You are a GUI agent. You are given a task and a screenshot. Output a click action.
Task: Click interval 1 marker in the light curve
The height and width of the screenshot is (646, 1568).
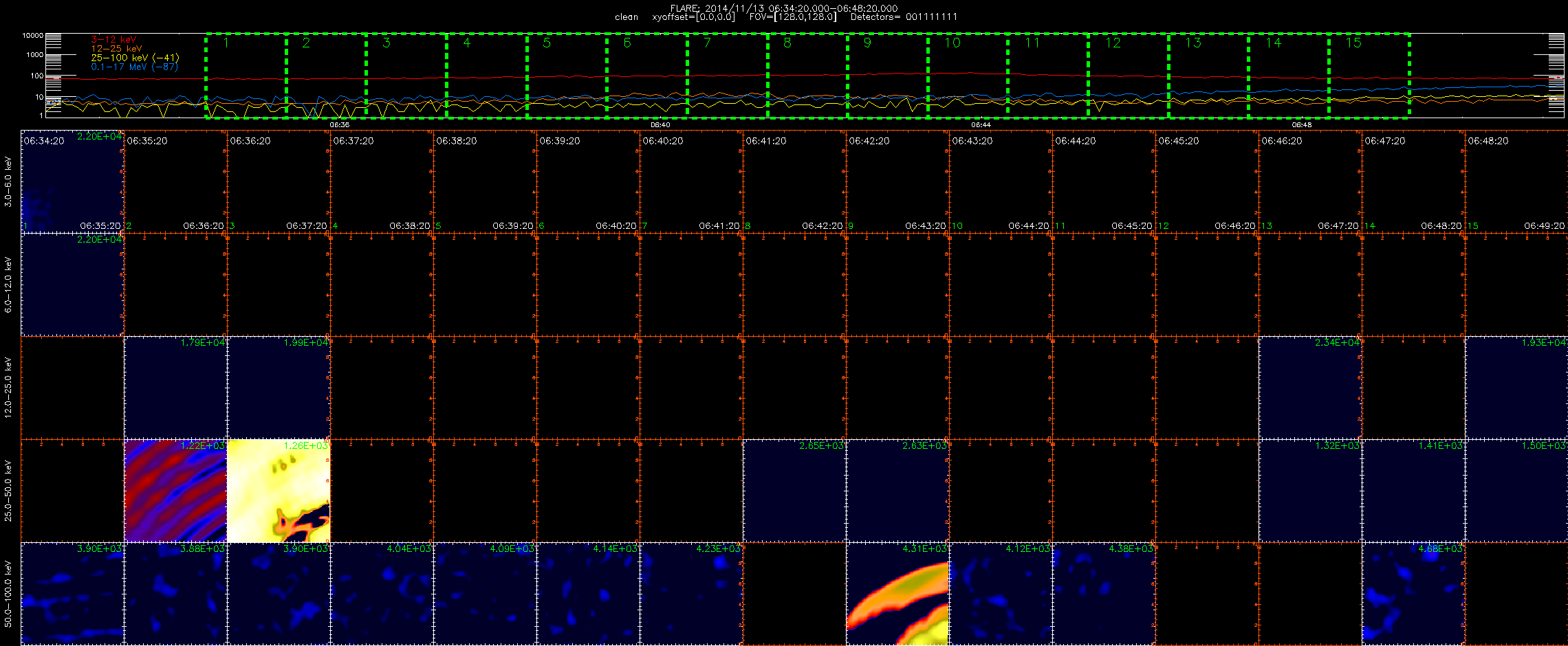226,43
